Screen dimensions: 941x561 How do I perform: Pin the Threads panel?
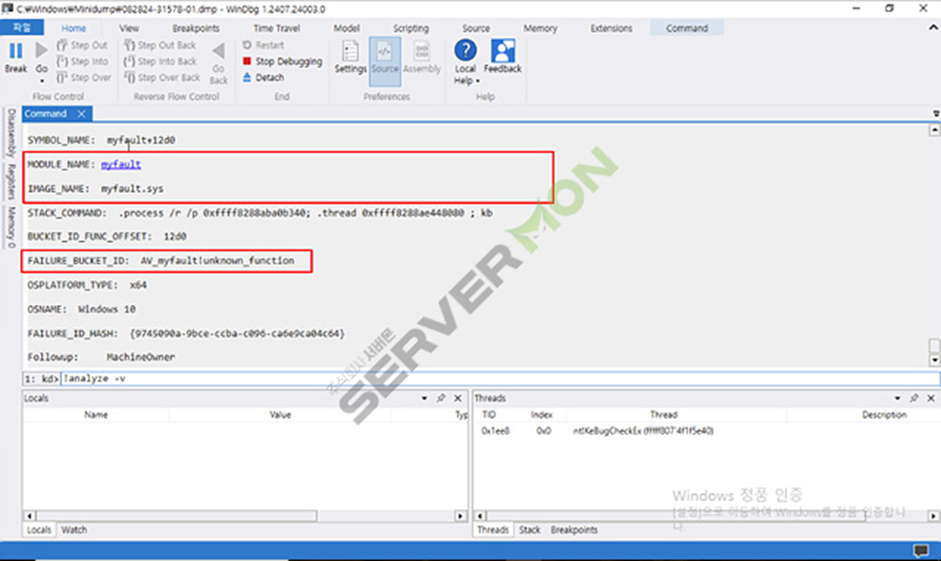point(914,398)
